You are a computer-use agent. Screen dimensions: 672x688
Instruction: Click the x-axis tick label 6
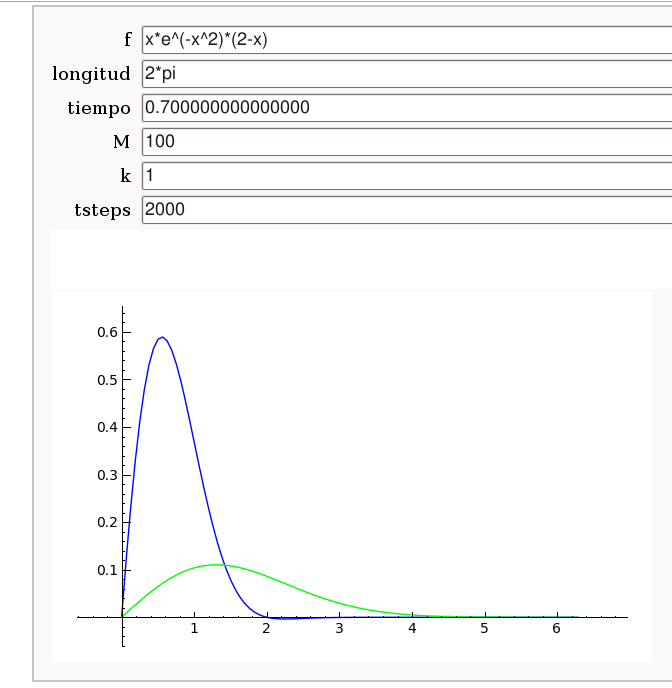556,628
